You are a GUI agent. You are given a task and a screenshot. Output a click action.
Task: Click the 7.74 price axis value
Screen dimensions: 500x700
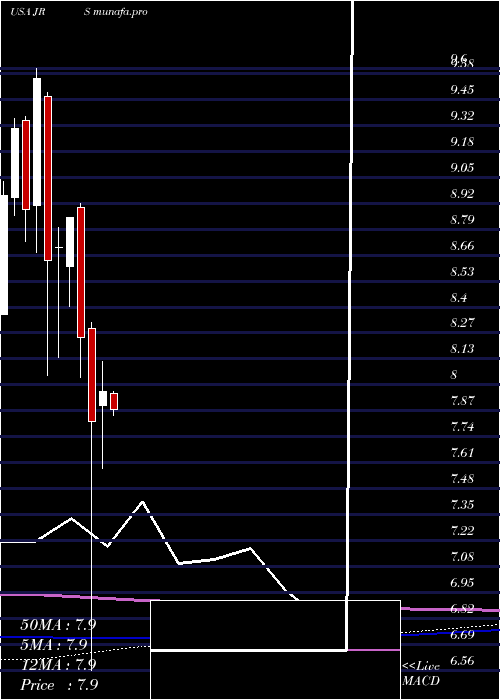pyautogui.click(x=462, y=427)
